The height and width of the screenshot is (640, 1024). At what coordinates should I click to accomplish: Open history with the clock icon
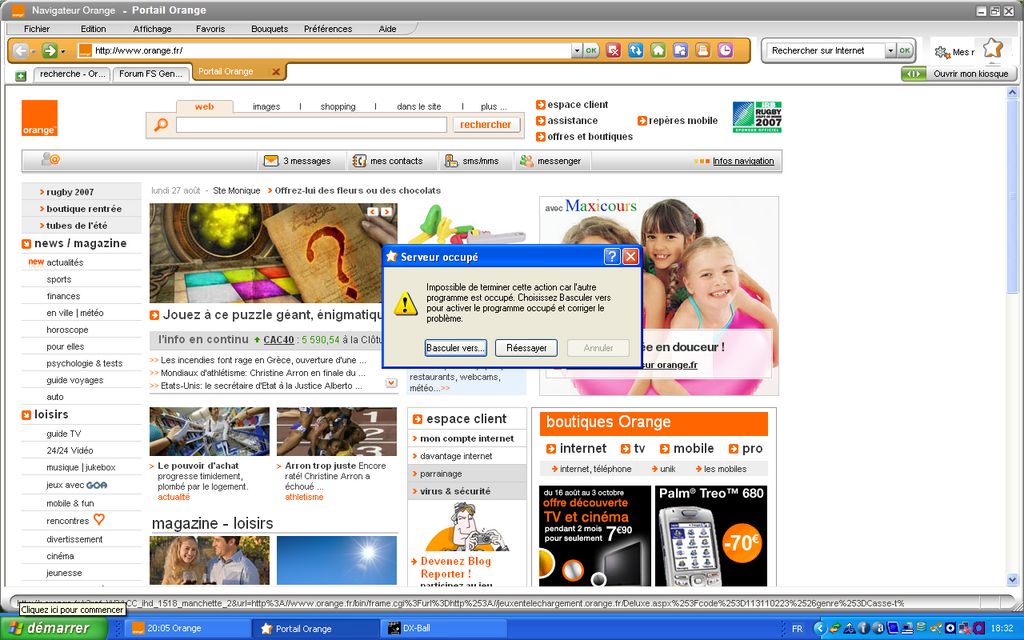coord(725,50)
